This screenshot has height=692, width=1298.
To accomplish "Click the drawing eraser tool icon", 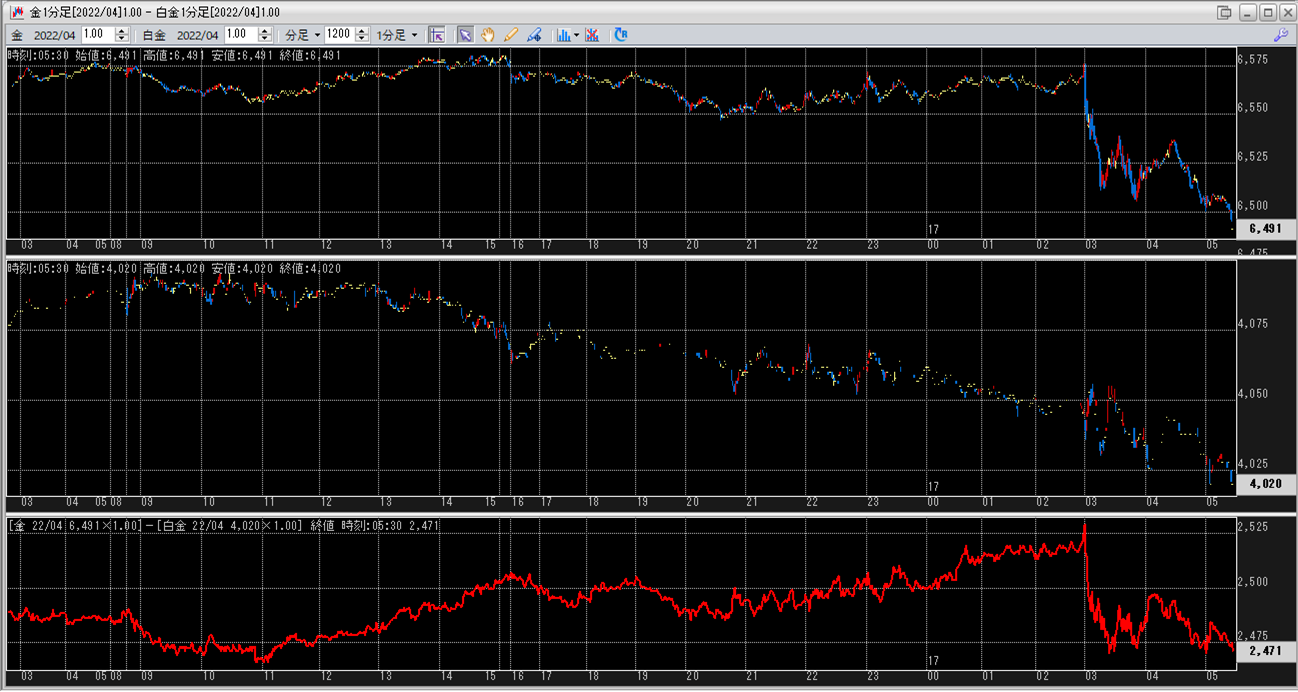I will point(535,35).
